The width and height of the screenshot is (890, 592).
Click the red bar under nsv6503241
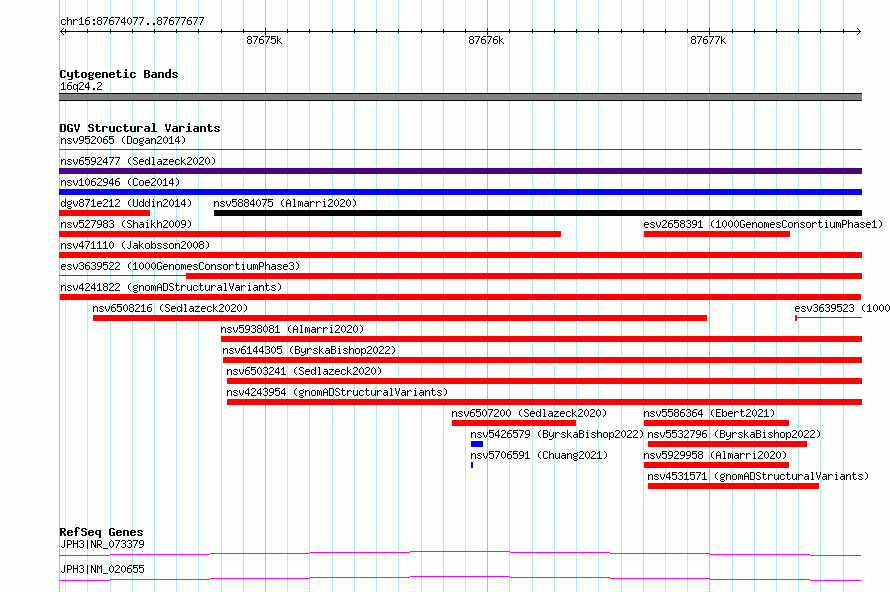pos(544,381)
